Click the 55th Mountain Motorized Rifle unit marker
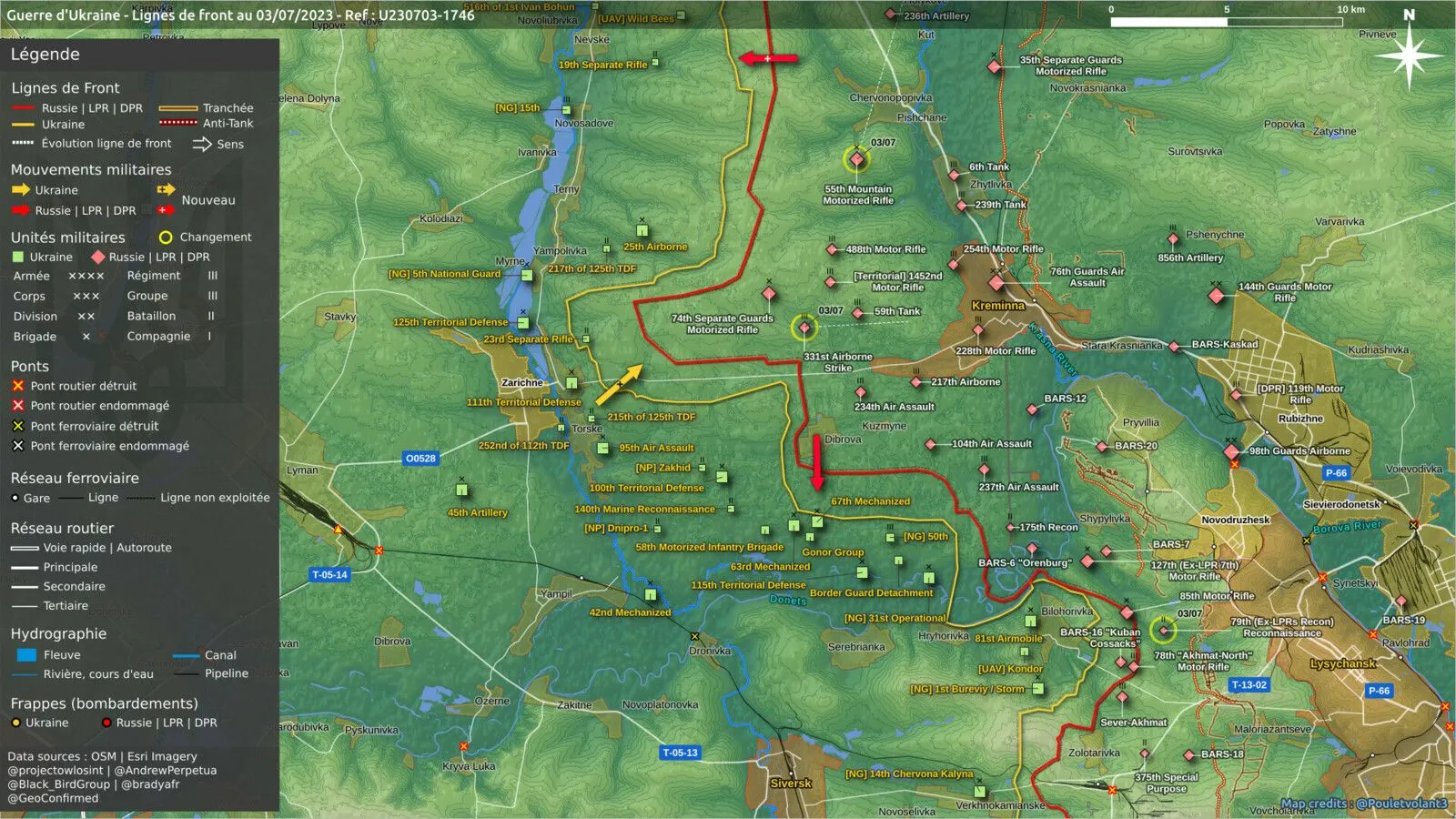This screenshot has width=1456, height=819. tap(855, 160)
